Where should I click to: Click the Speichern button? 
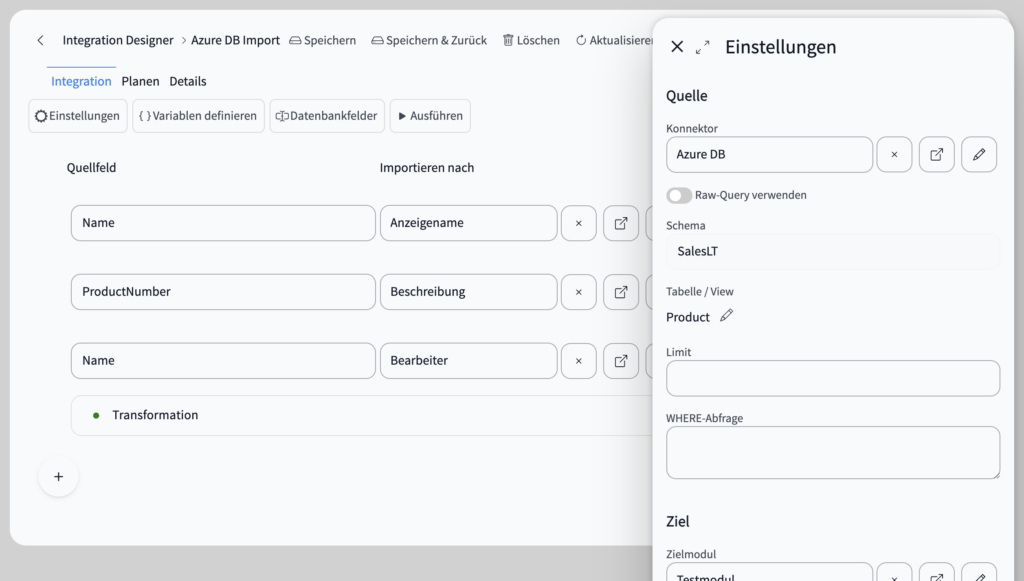[x=322, y=40]
